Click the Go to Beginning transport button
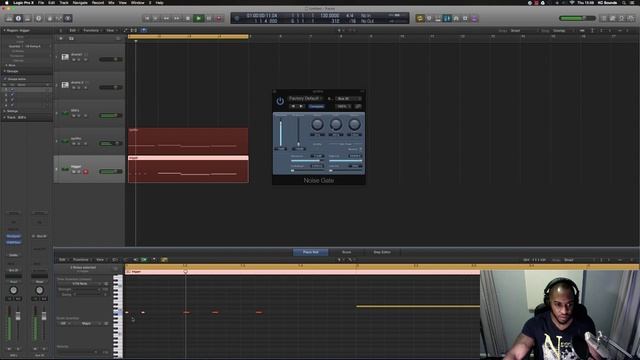Viewport: 640px width, 360px height. [x=147, y=18]
